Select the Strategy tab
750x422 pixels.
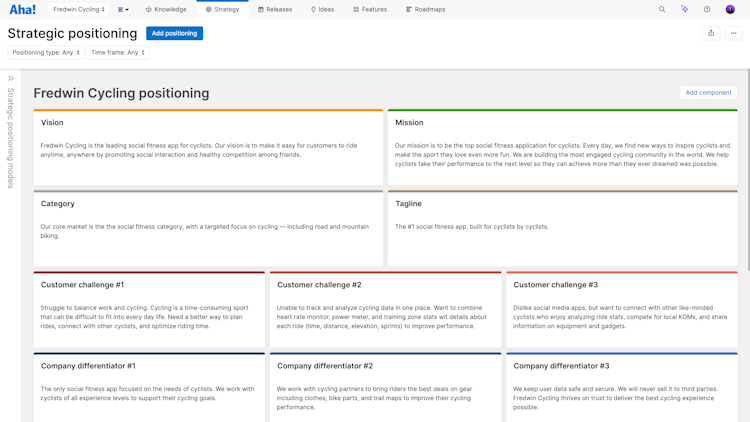(222, 10)
